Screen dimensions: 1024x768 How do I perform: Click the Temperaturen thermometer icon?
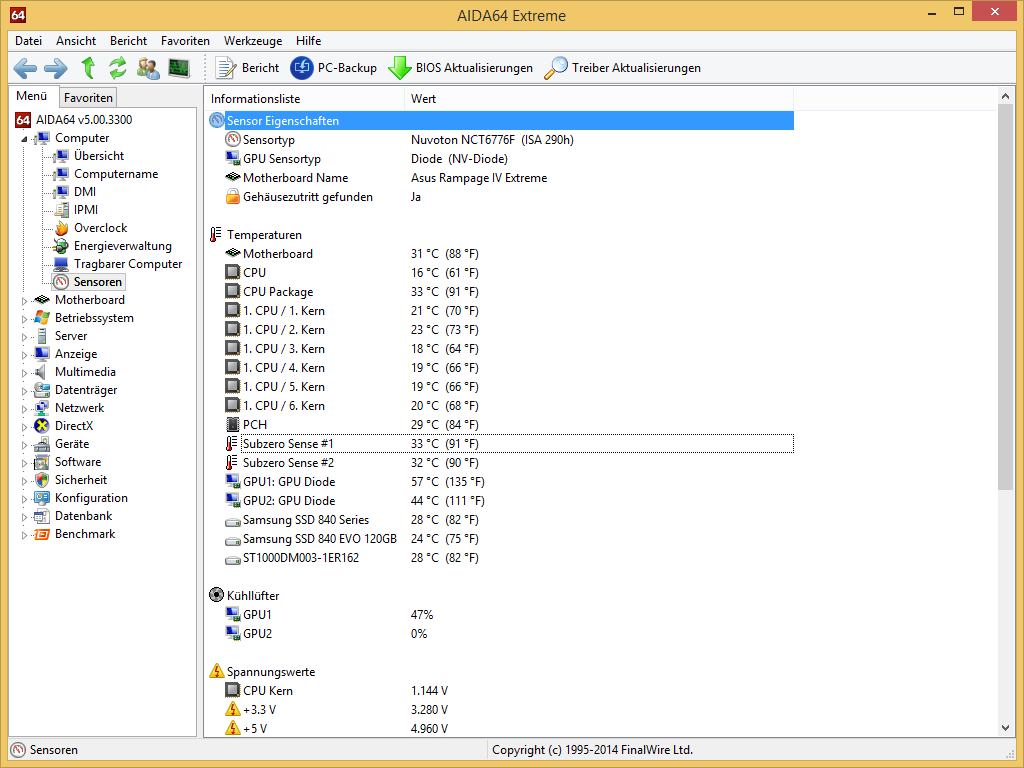click(216, 234)
